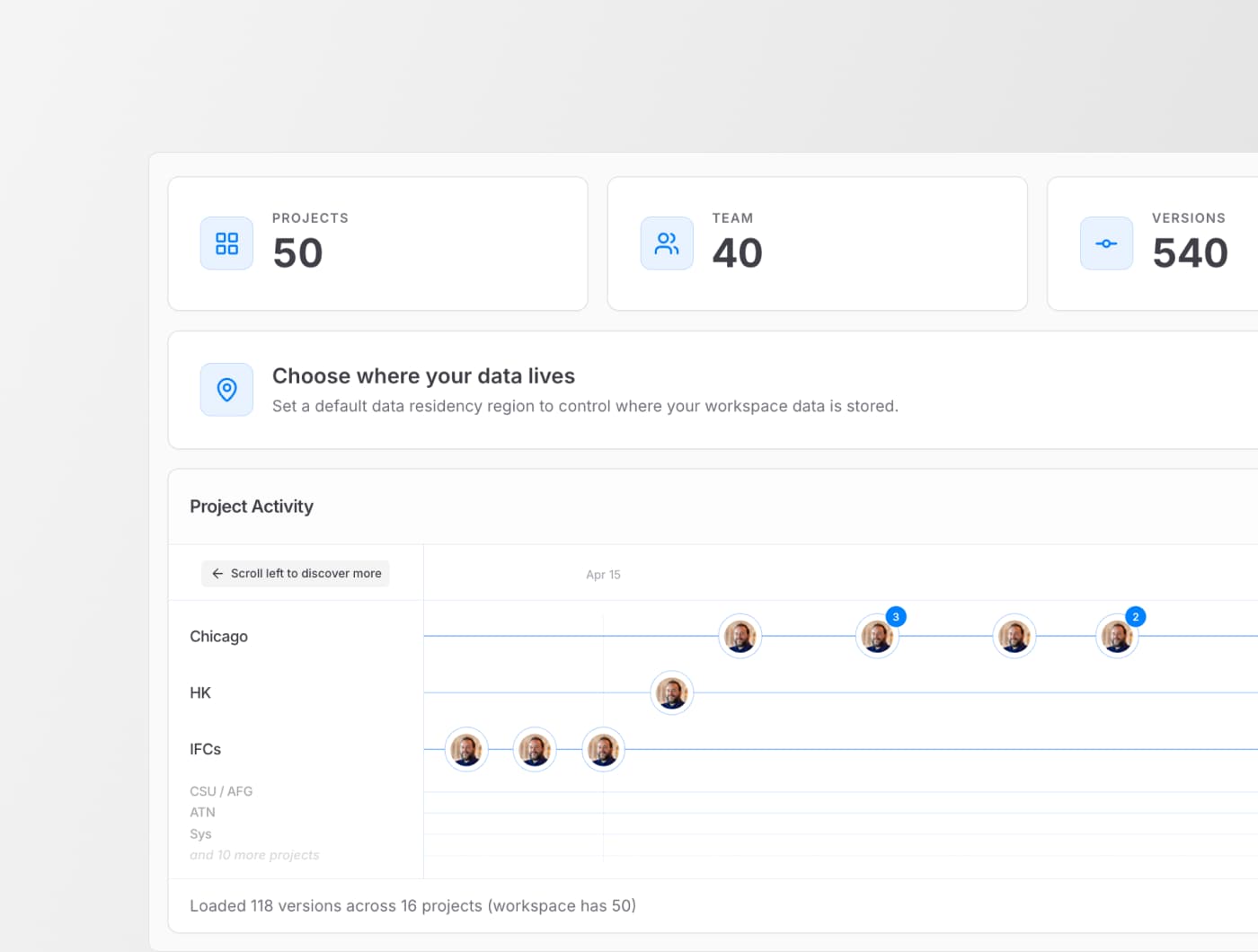Click the Scroll left to discover more button
The image size is (1258, 952).
pyautogui.click(x=295, y=573)
